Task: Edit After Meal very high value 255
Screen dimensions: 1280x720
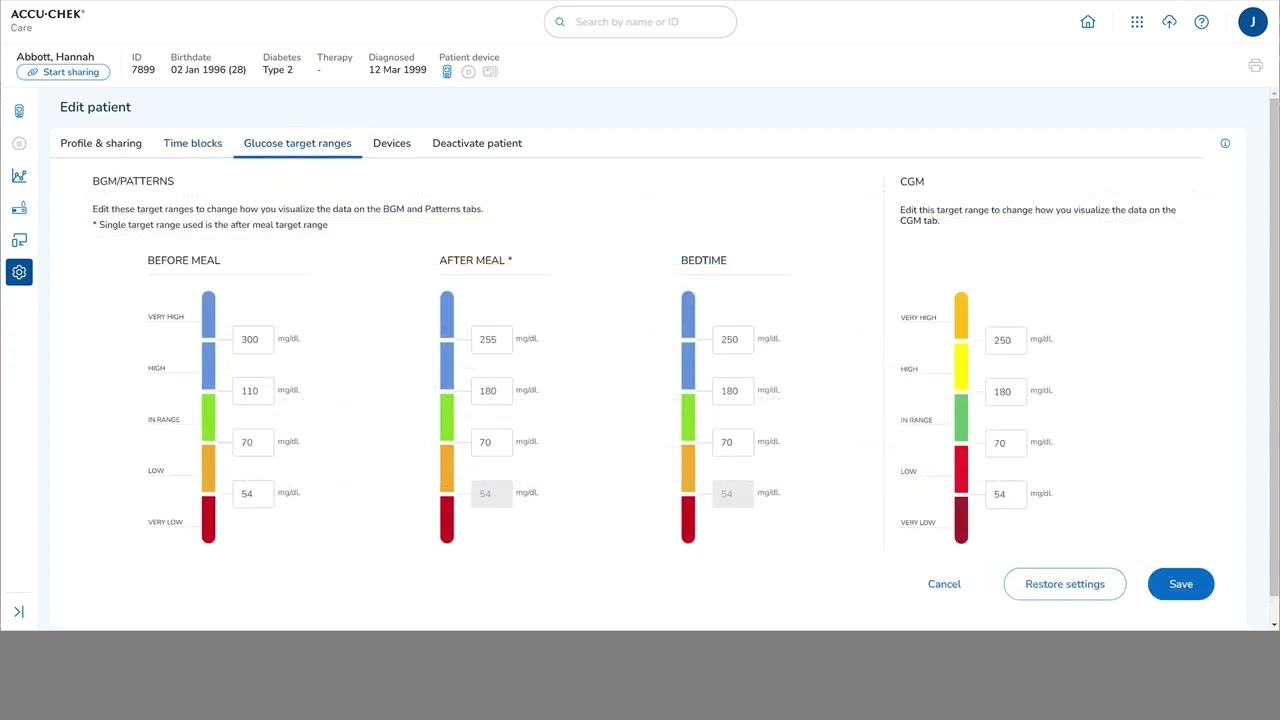Action: (492, 339)
